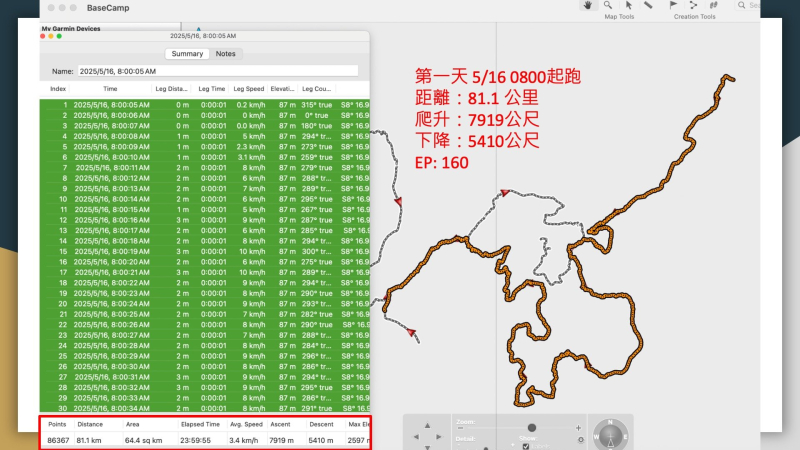Pick the New Route creation tool
800x450 pixels.
pyautogui.click(x=693, y=5)
